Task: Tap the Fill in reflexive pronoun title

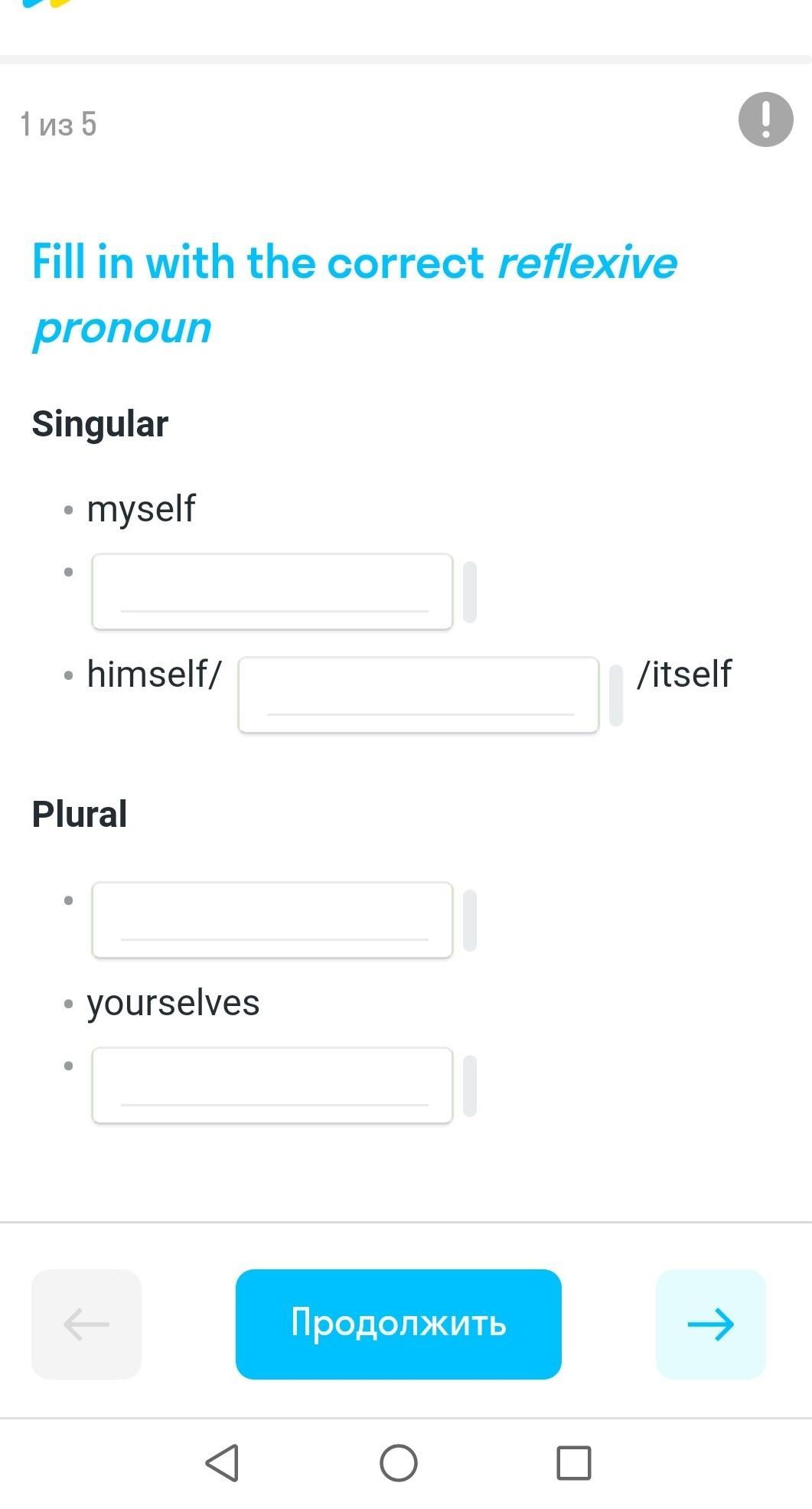Action: coord(355,295)
